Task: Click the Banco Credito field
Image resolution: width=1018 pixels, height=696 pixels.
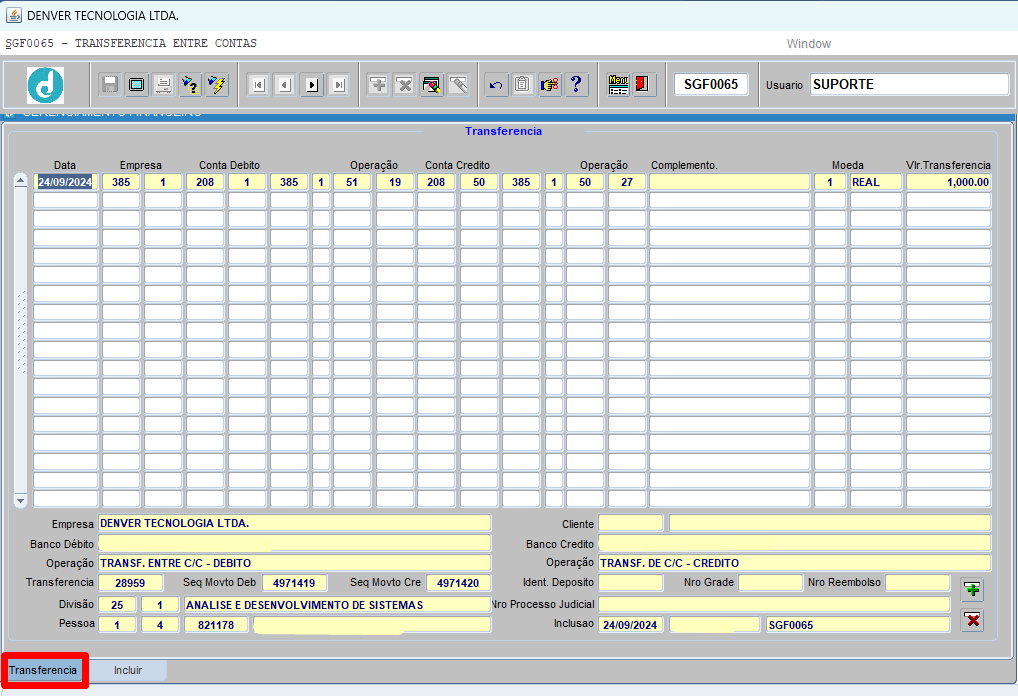Action: coord(795,543)
